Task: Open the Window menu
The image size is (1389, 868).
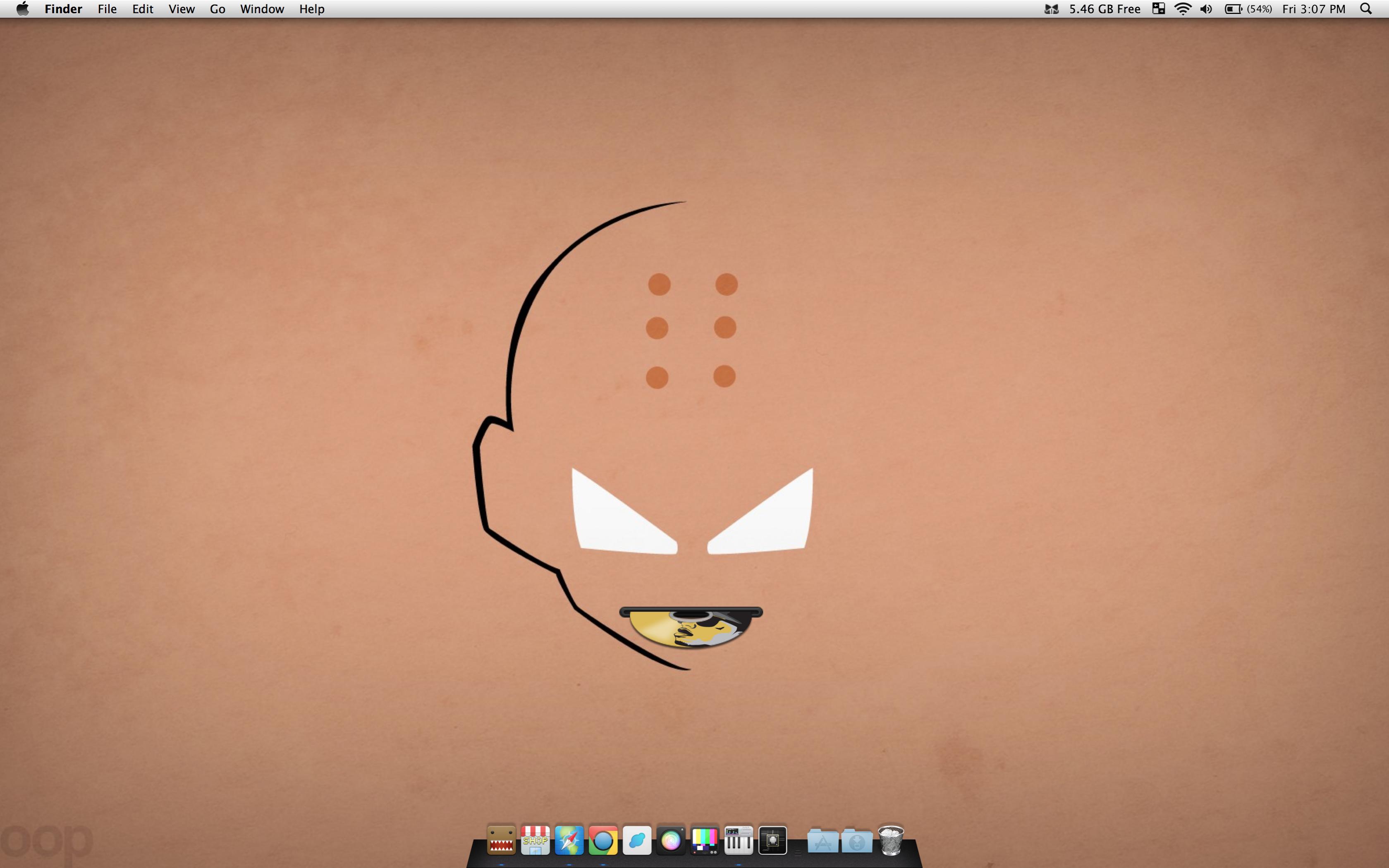Action: (262, 9)
